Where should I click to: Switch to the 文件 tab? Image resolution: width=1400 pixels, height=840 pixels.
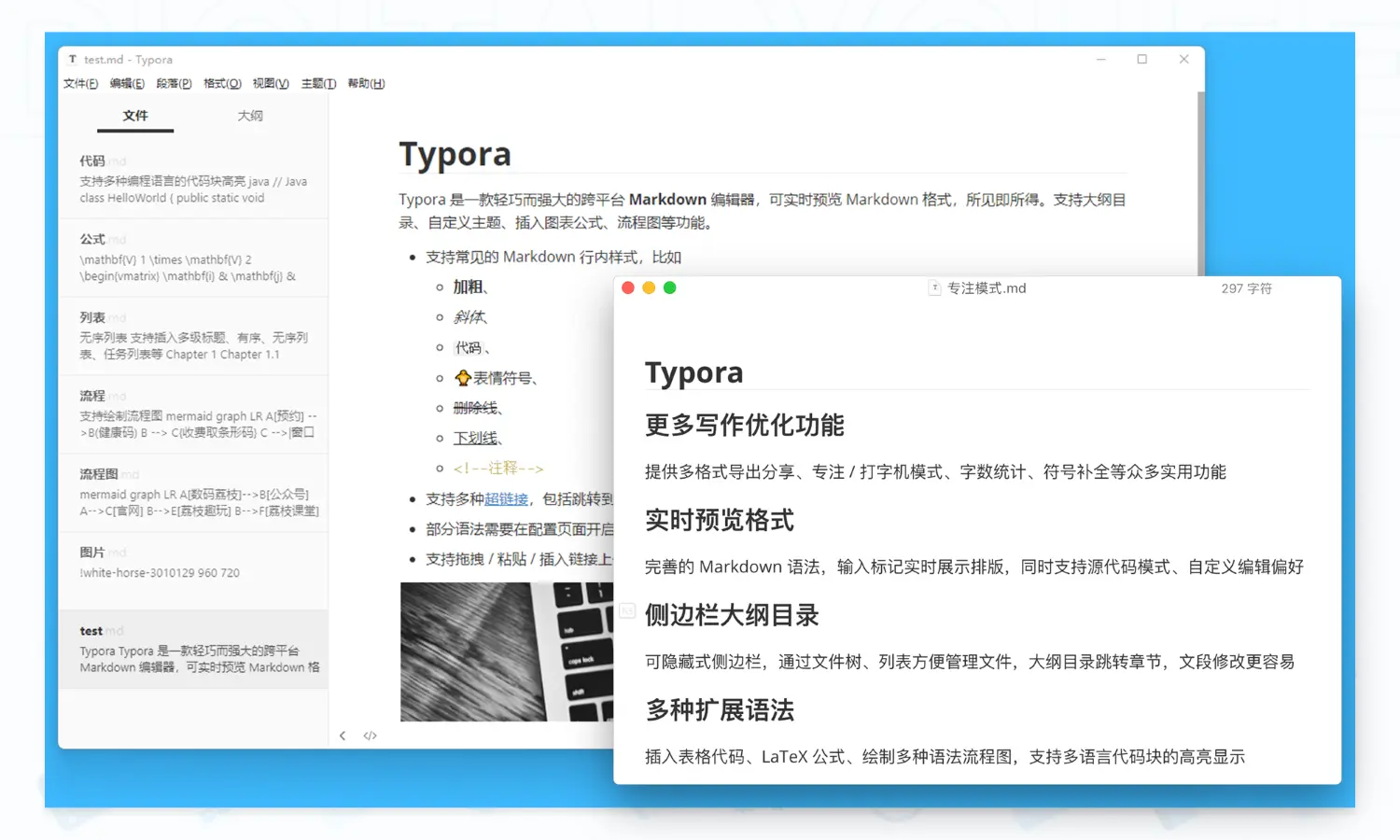(135, 116)
